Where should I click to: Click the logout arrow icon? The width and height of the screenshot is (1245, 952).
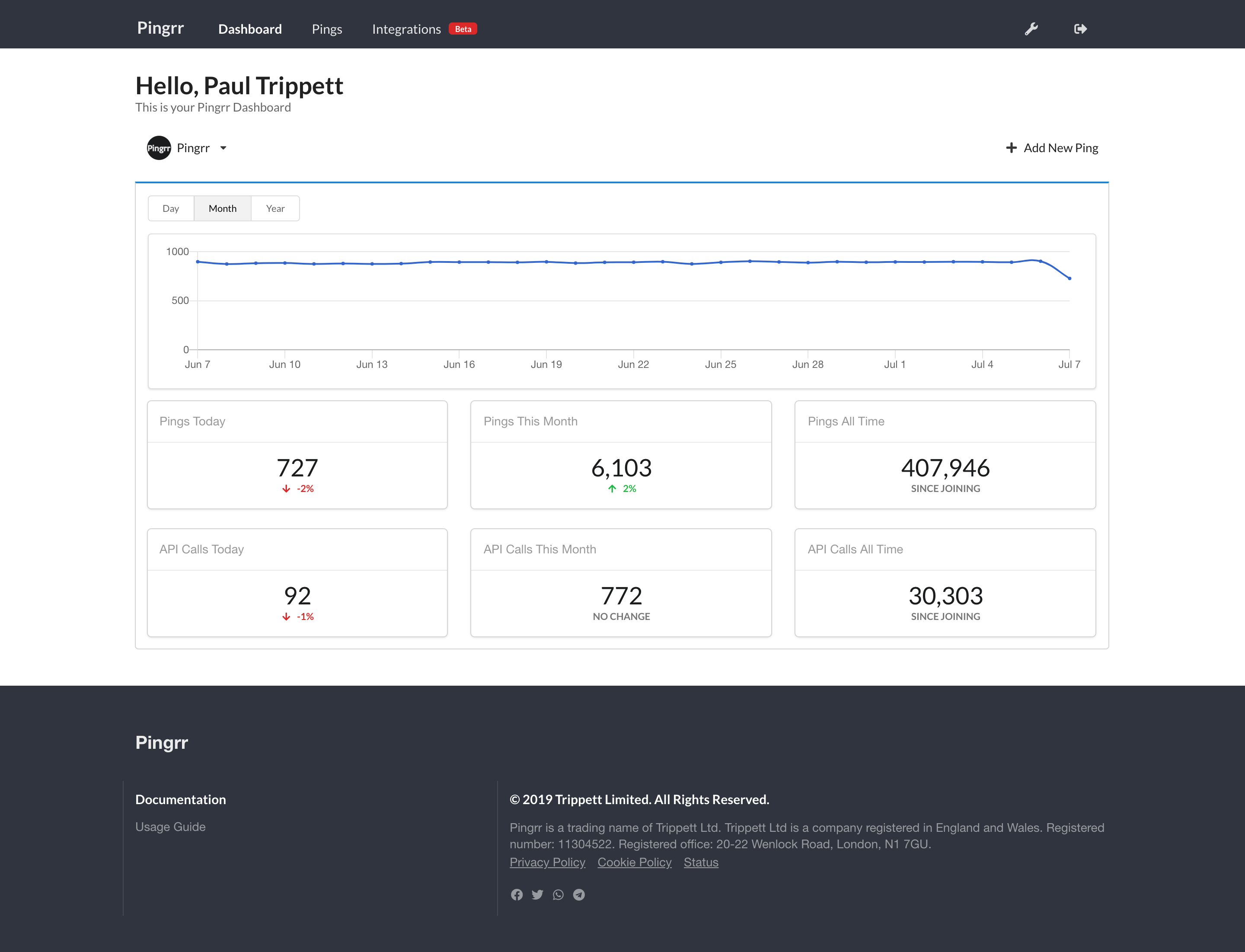coord(1080,29)
